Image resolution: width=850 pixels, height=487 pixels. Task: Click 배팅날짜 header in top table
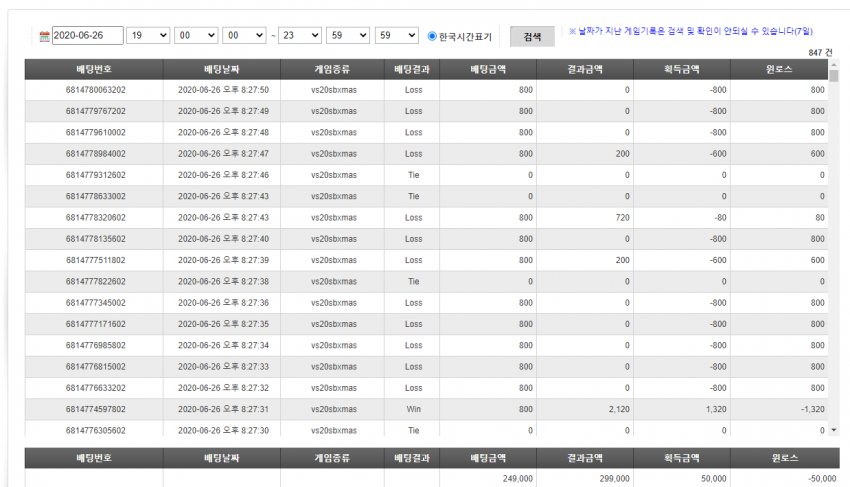coord(222,69)
